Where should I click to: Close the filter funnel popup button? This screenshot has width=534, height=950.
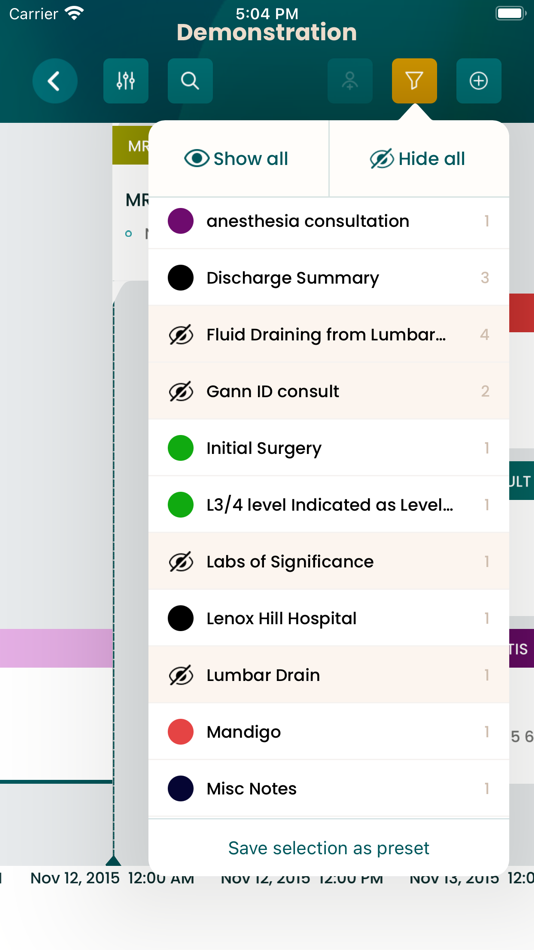[415, 81]
